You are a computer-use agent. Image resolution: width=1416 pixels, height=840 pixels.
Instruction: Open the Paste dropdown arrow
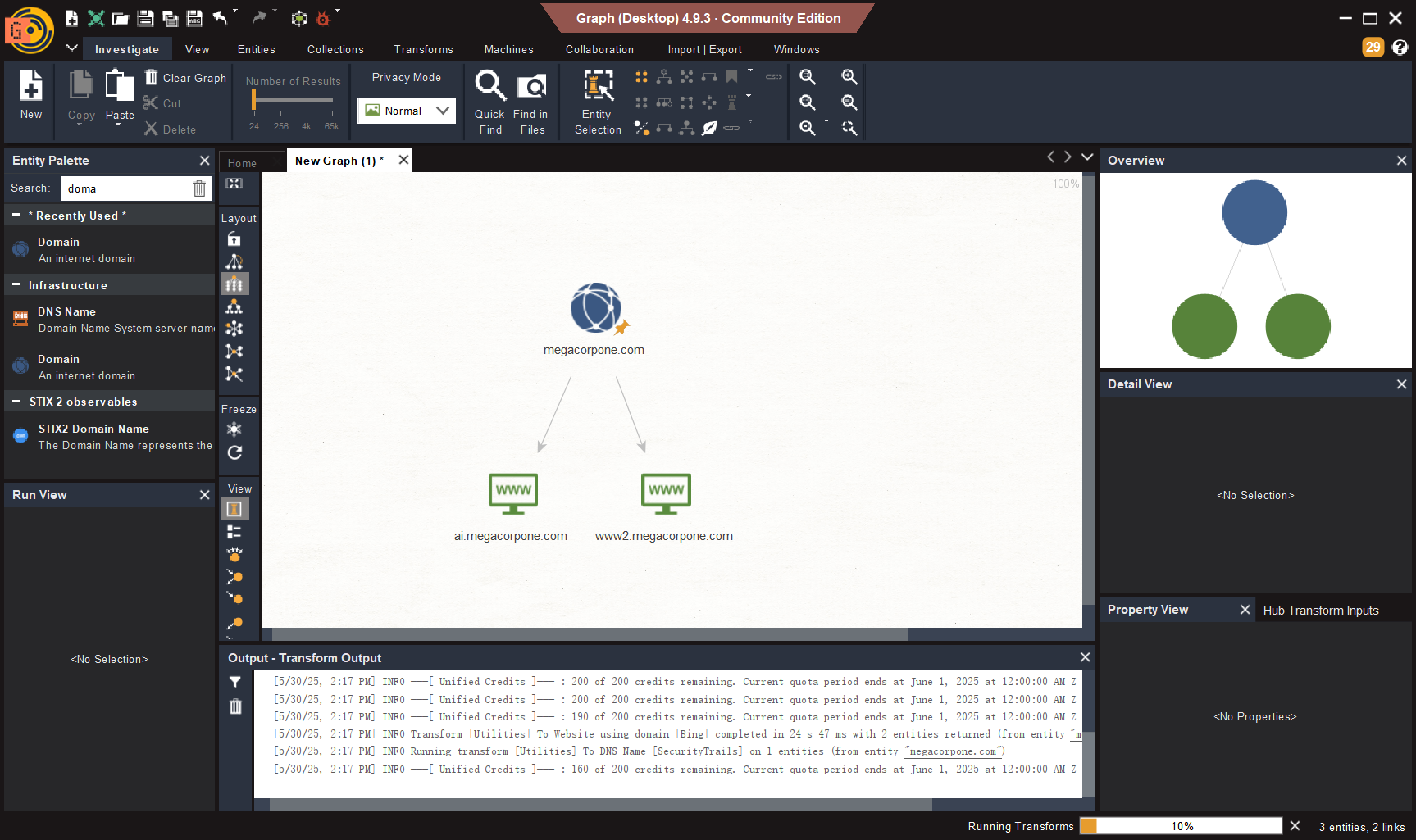coord(119,125)
